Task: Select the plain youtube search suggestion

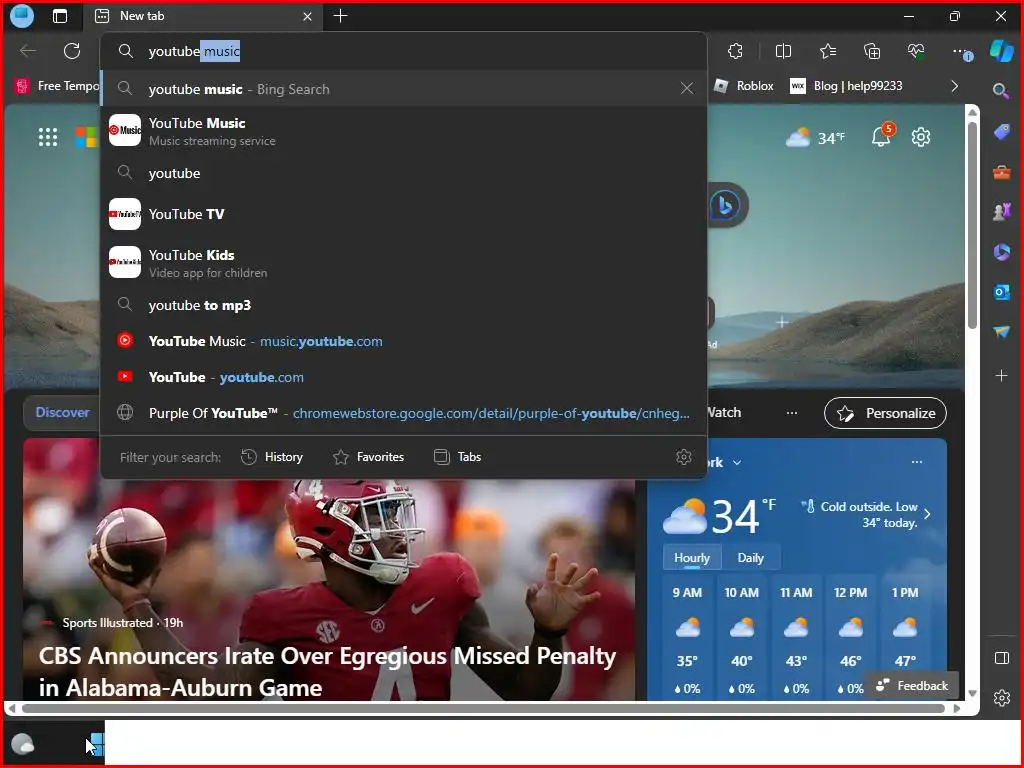Action: [404, 173]
